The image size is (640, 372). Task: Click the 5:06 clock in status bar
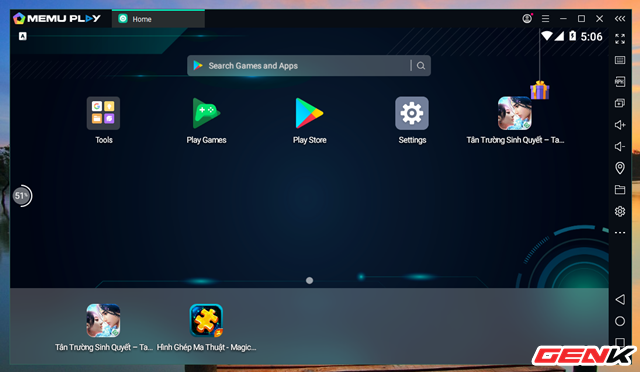coord(591,37)
